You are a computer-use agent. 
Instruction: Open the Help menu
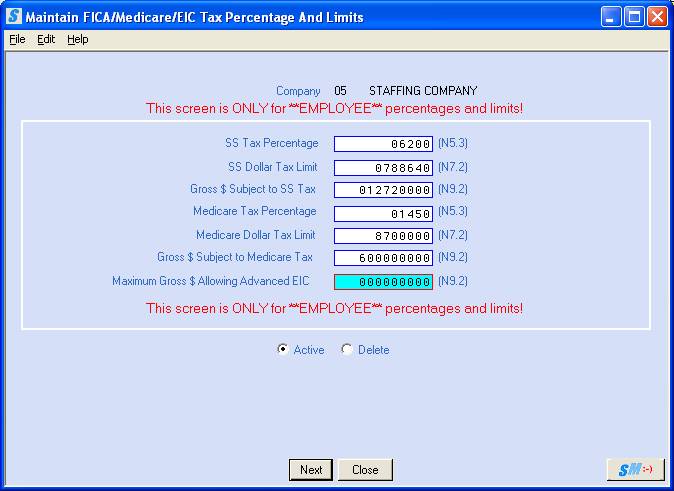78,39
